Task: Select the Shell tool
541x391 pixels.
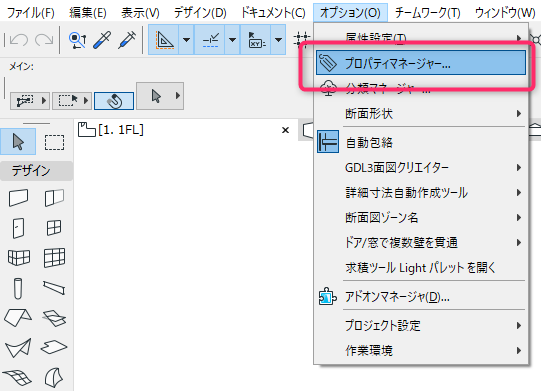Action: [18, 348]
